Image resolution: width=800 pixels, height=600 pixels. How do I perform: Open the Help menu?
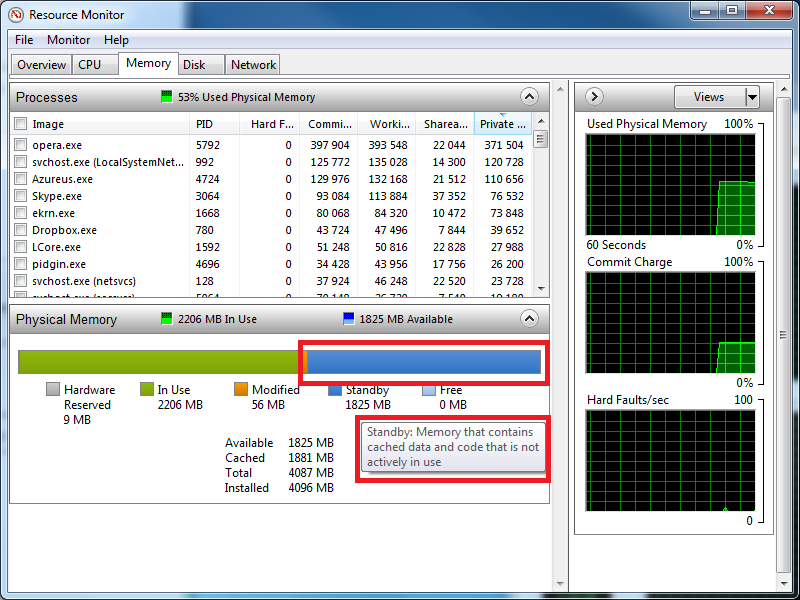(116, 40)
